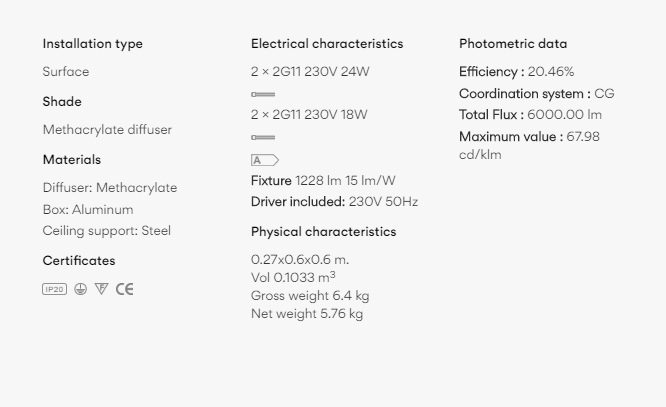This screenshot has height=407, width=666.
Task: Select the Methacrylate diffuser shade text
Action: click(x=107, y=130)
